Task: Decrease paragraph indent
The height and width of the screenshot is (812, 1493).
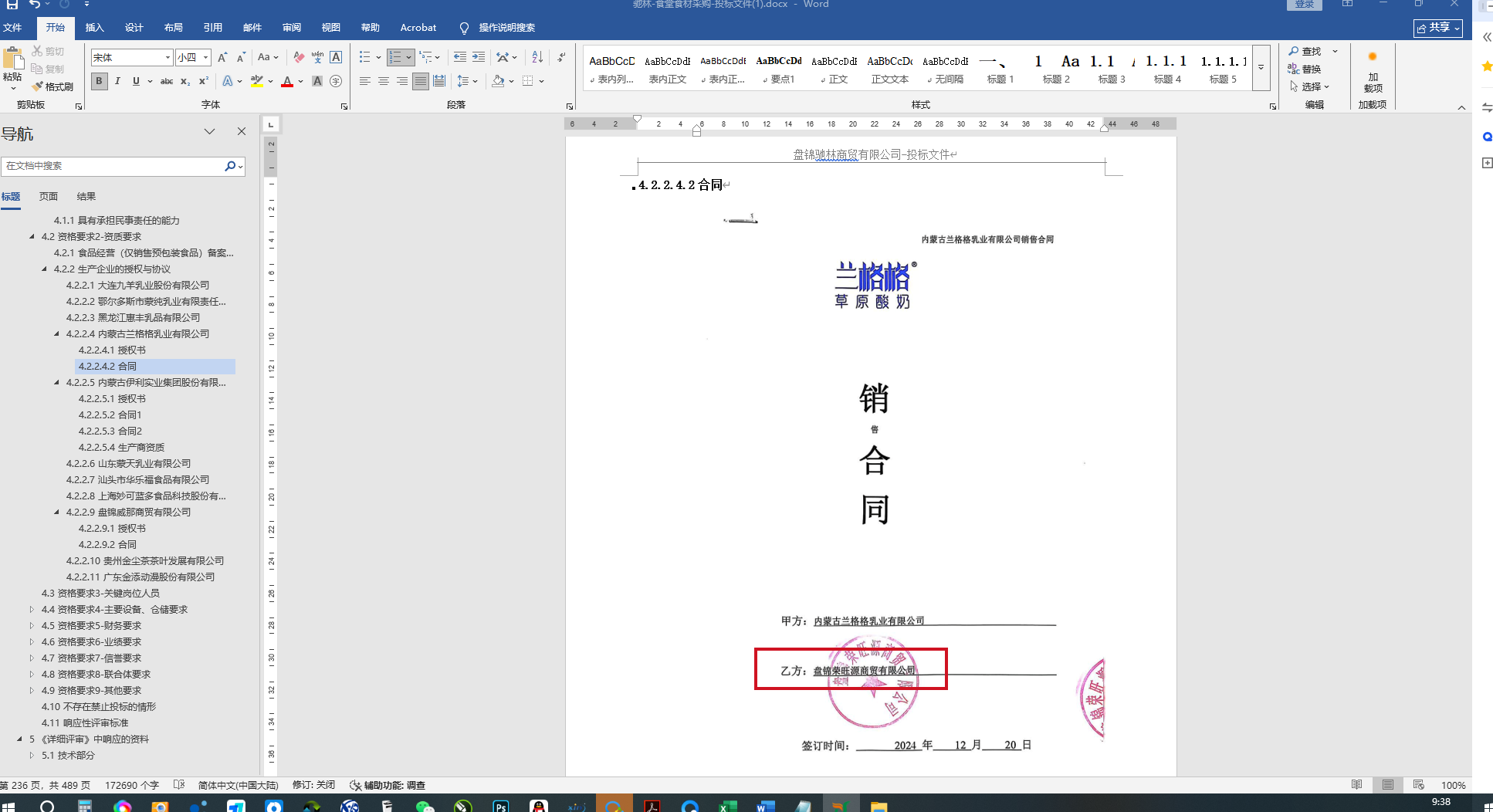Action: 460,57
